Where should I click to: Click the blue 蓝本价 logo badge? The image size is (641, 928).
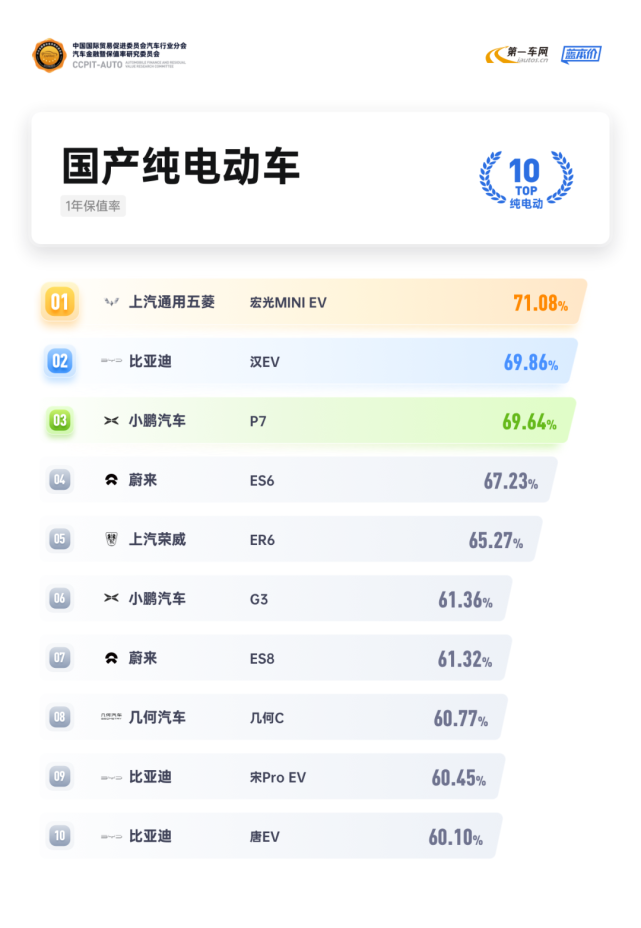[x=581, y=54]
